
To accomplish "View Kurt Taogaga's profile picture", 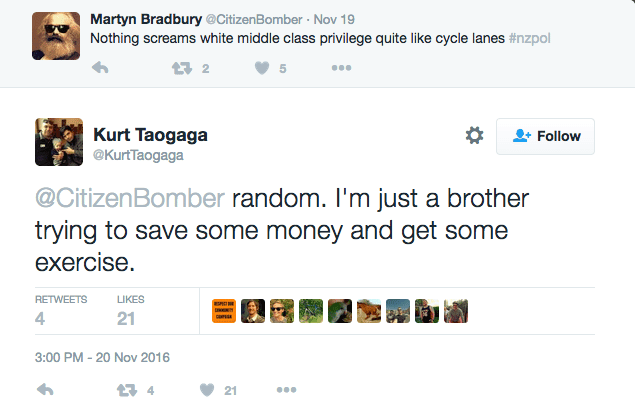I will 58,142.
